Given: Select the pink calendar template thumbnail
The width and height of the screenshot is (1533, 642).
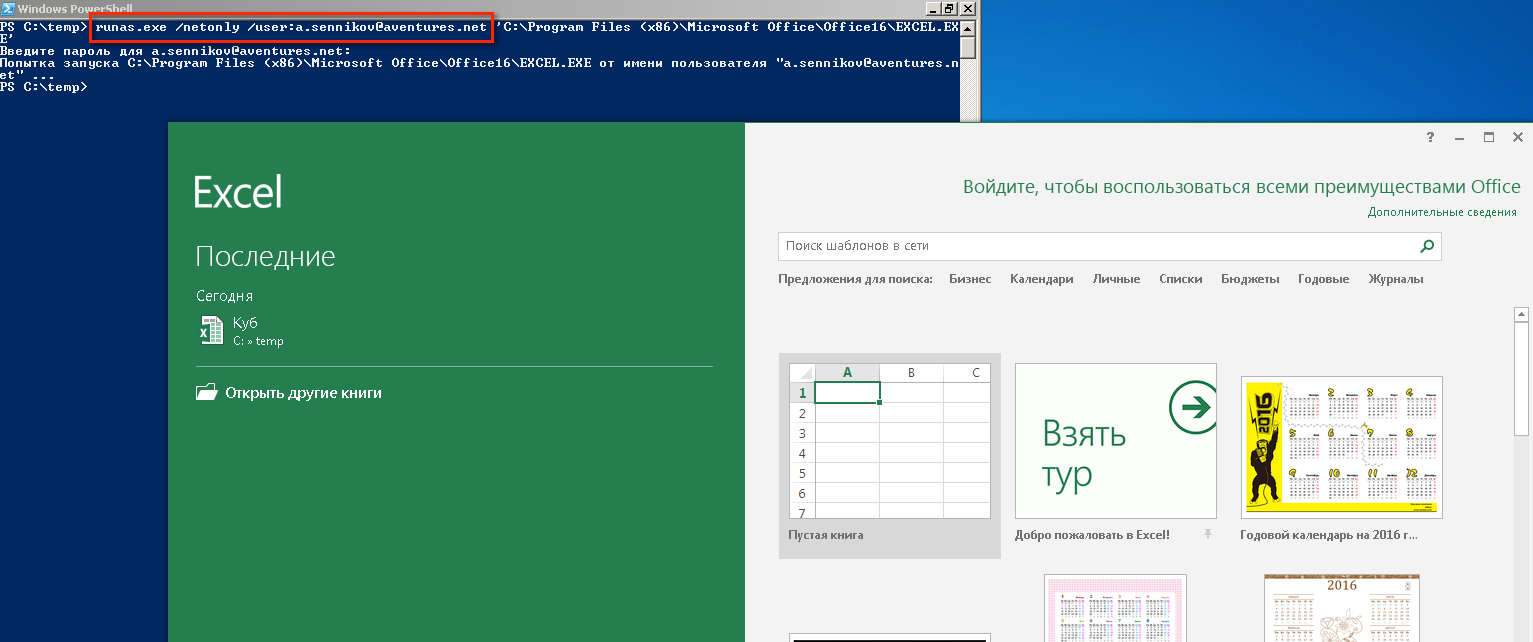Looking at the screenshot, I should (1116, 608).
